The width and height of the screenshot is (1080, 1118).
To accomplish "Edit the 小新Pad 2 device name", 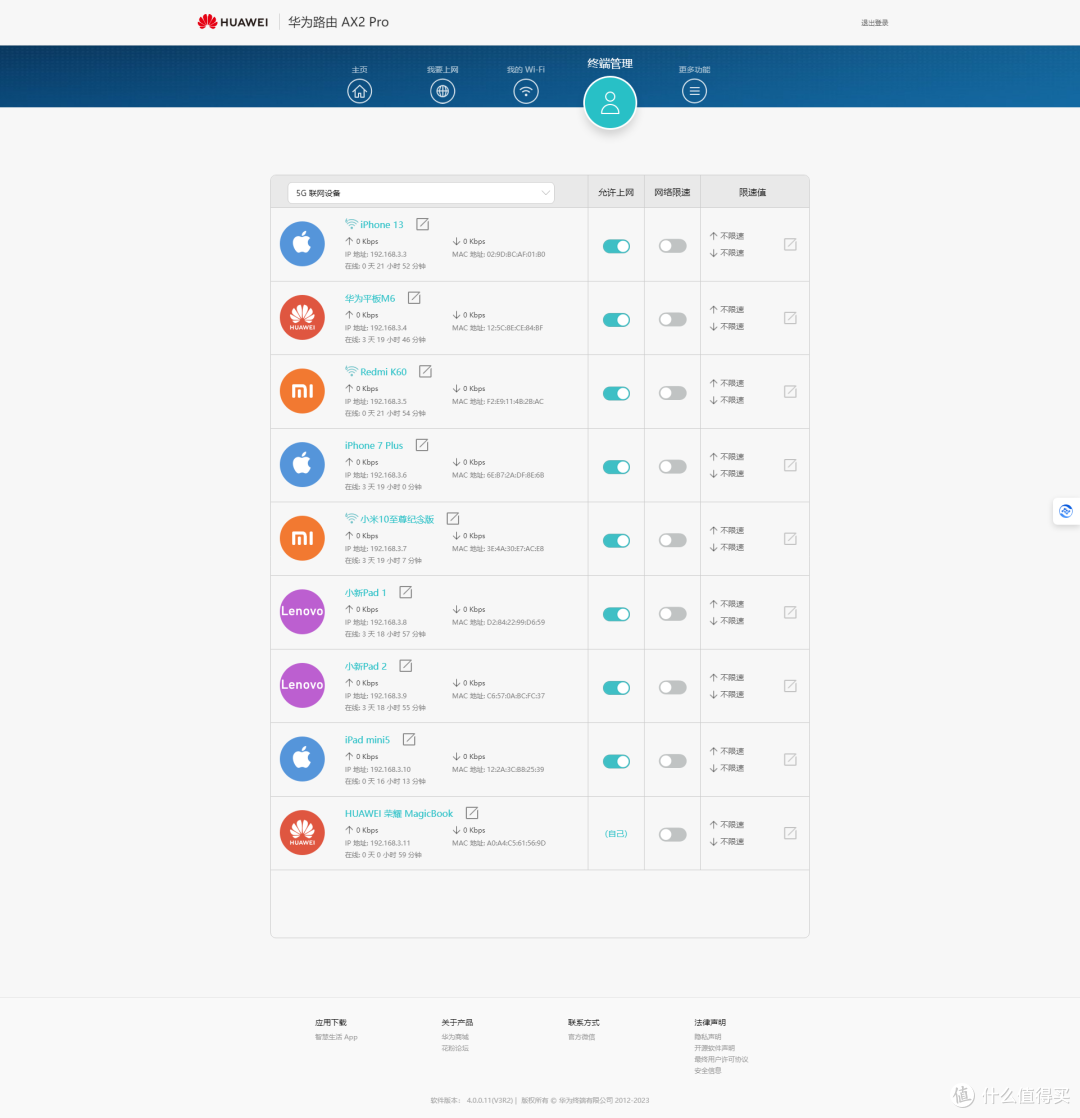I will (406, 666).
